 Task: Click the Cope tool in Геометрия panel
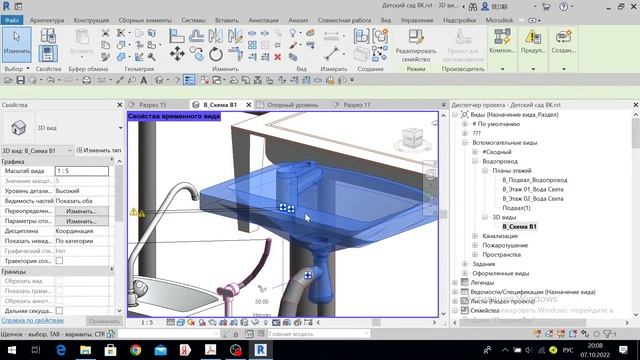121,33
